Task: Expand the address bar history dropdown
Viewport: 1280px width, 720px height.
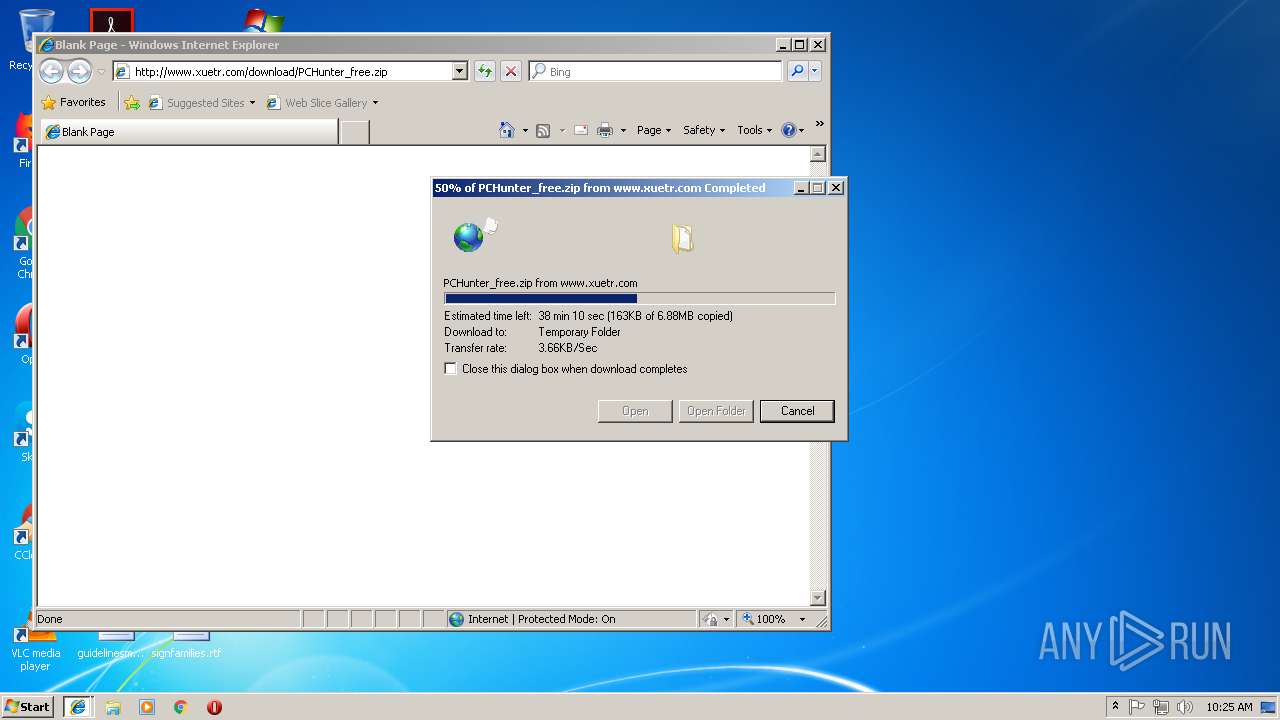Action: click(460, 72)
